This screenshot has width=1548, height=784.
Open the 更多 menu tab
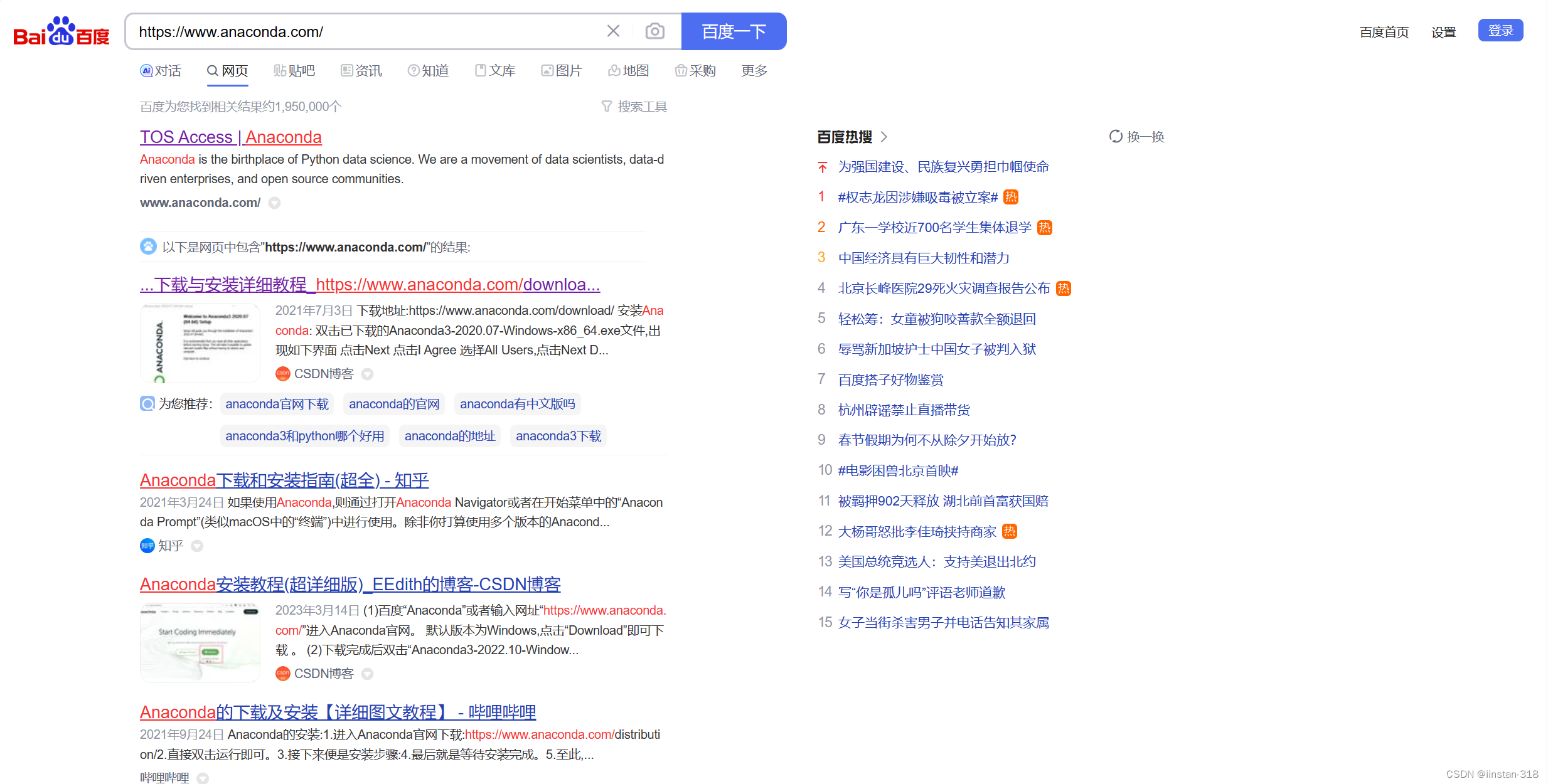(754, 71)
